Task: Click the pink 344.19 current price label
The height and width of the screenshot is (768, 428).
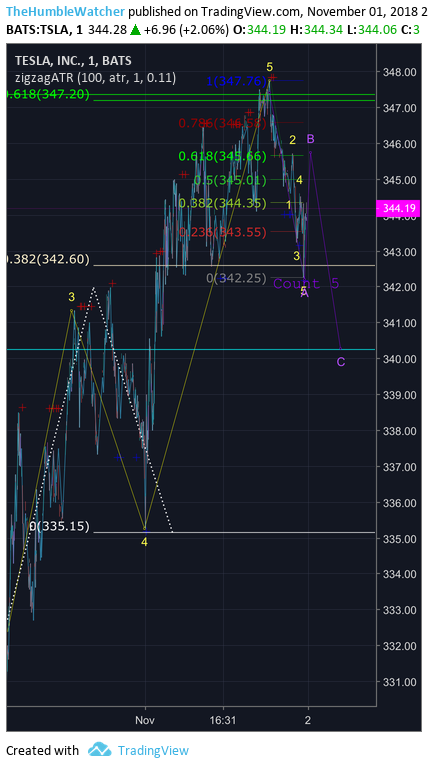Action: (x=398, y=209)
